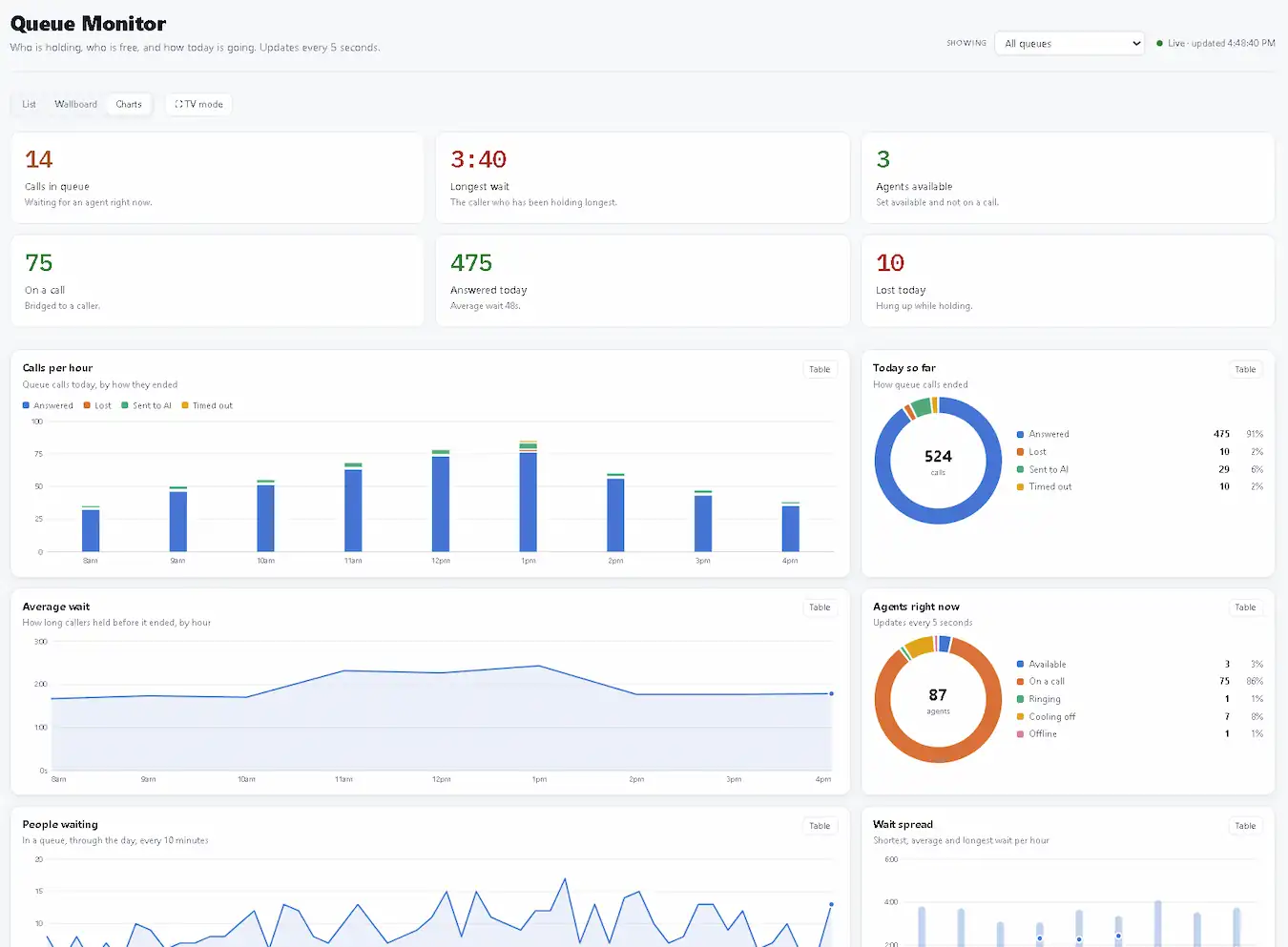Screen dimensions: 1288x947
Task: Switch to the Wallboard tab
Action: [75, 104]
